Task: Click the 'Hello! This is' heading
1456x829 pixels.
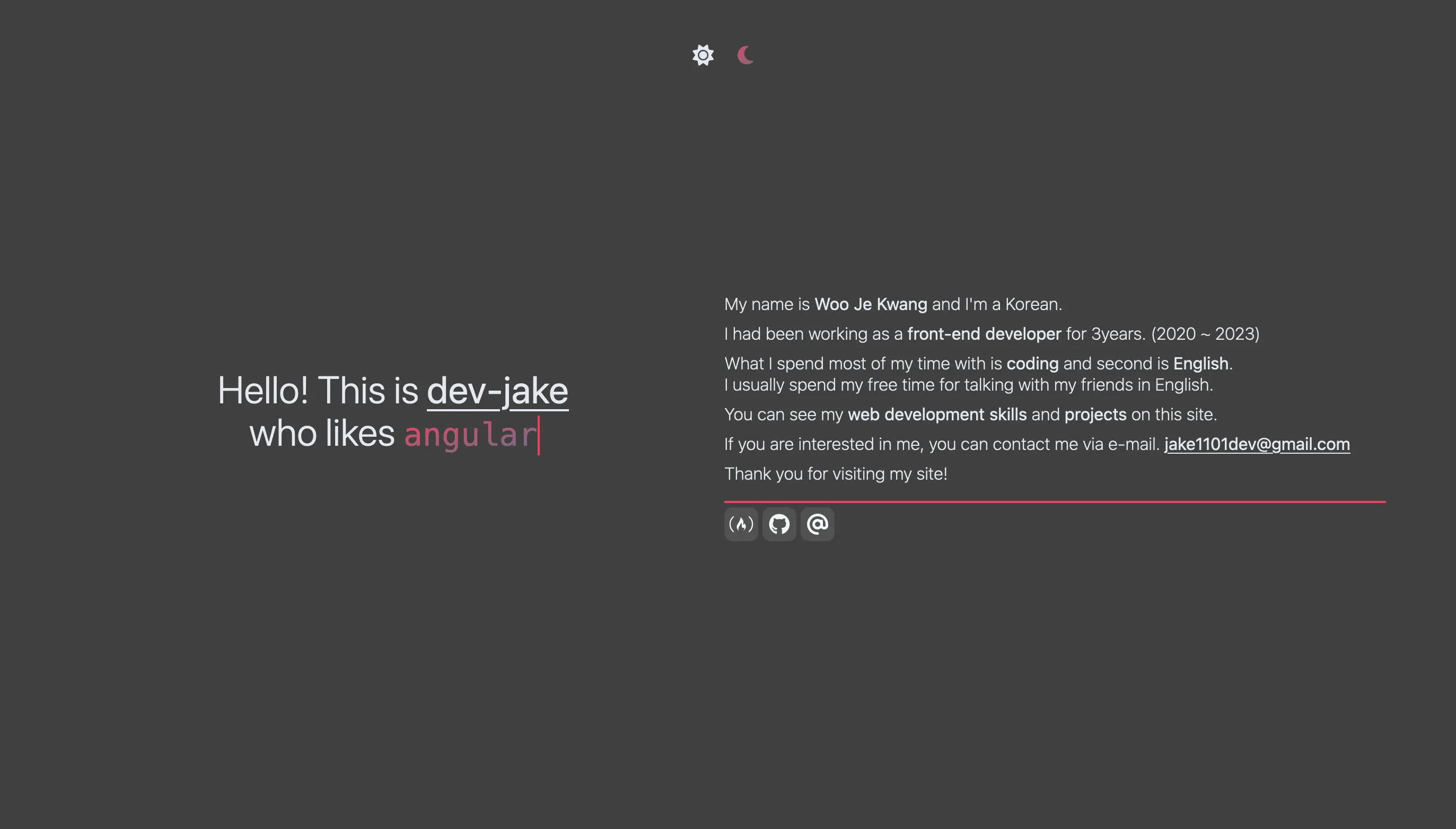Action: tap(318, 391)
